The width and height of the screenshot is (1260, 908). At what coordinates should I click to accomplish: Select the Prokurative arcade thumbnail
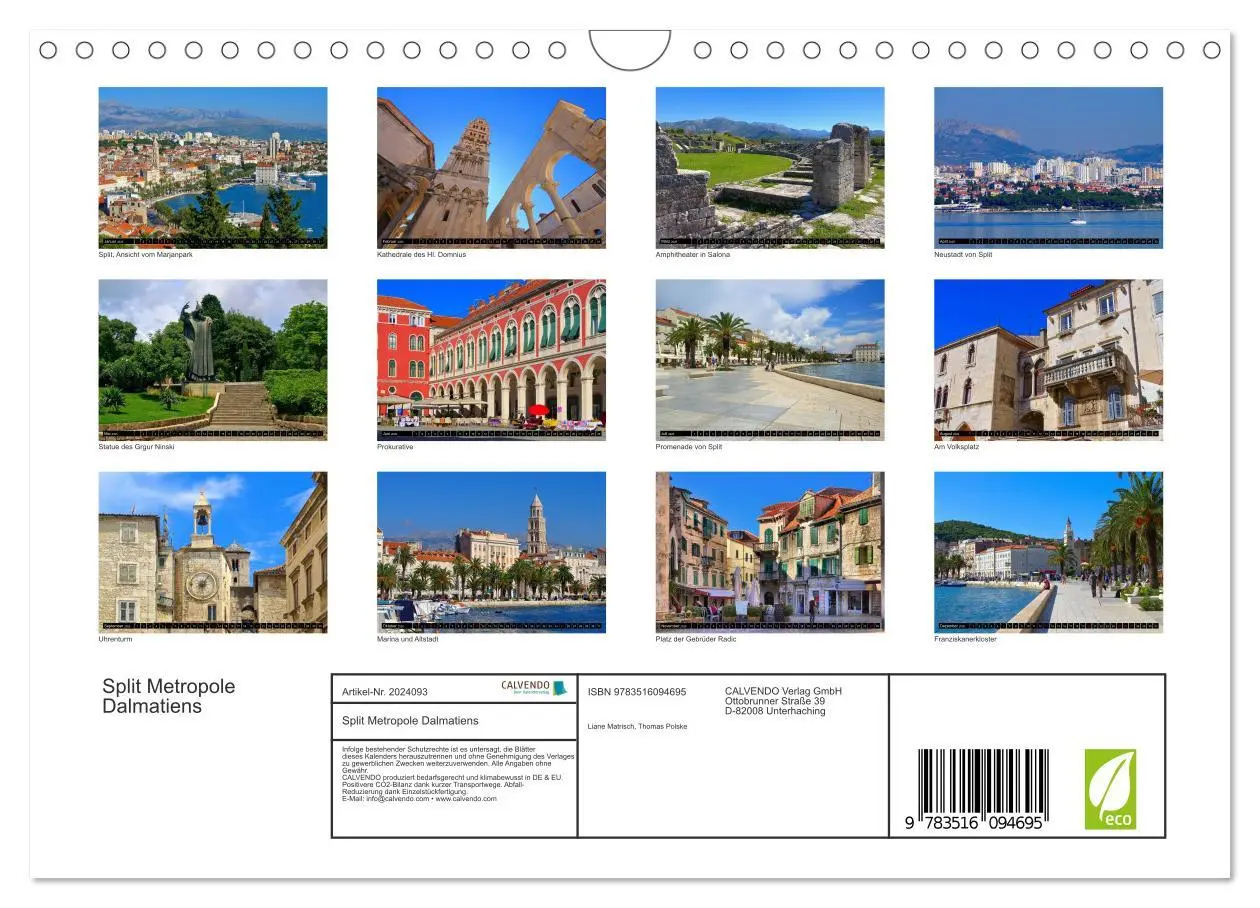point(491,357)
